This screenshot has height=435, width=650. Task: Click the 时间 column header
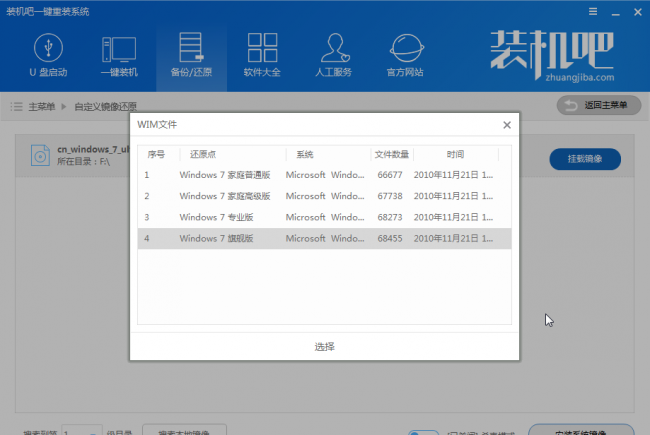click(x=455, y=154)
